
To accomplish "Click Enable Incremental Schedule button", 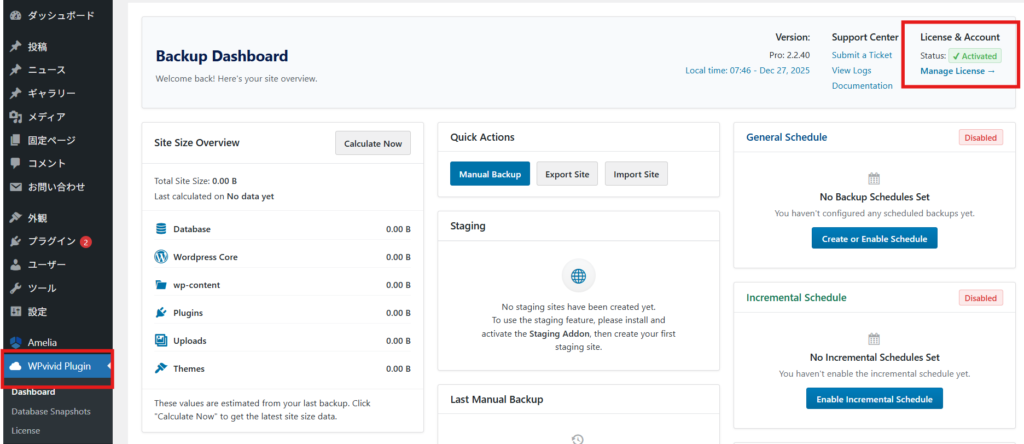I will pos(874,399).
